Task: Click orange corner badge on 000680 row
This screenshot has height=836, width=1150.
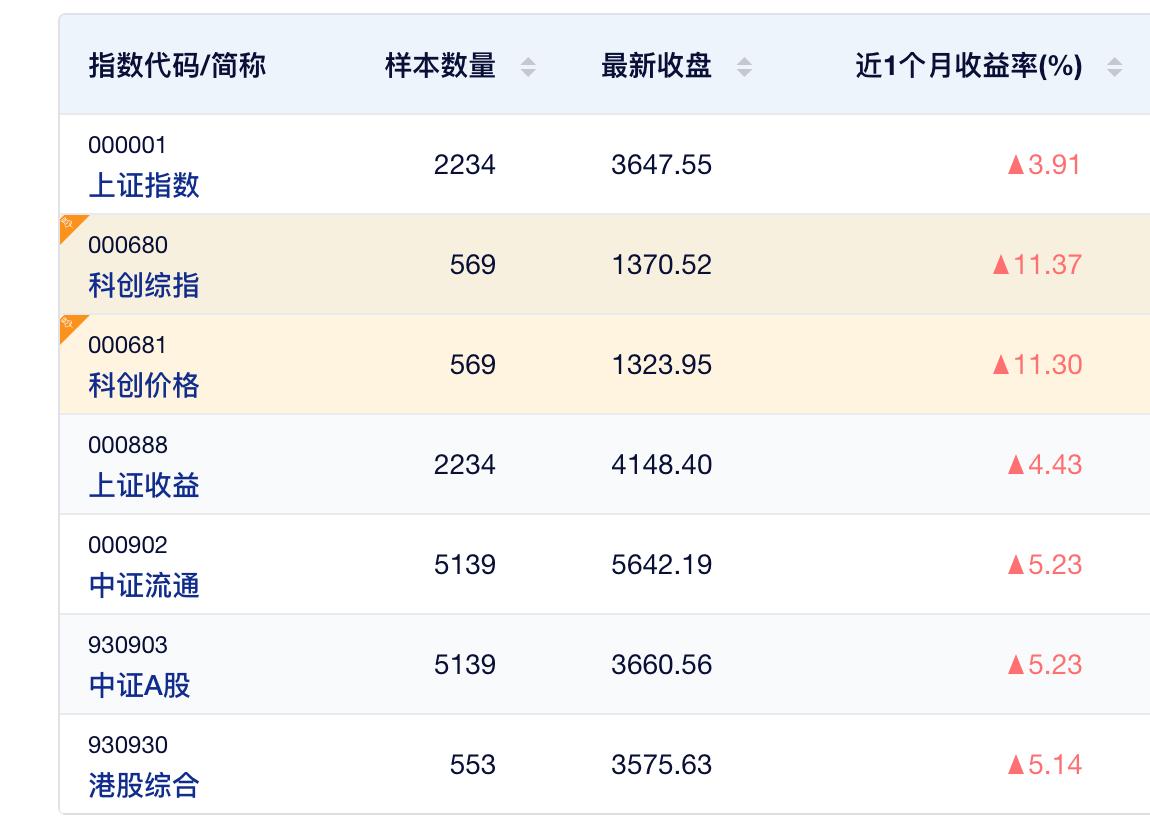Action: click(69, 224)
